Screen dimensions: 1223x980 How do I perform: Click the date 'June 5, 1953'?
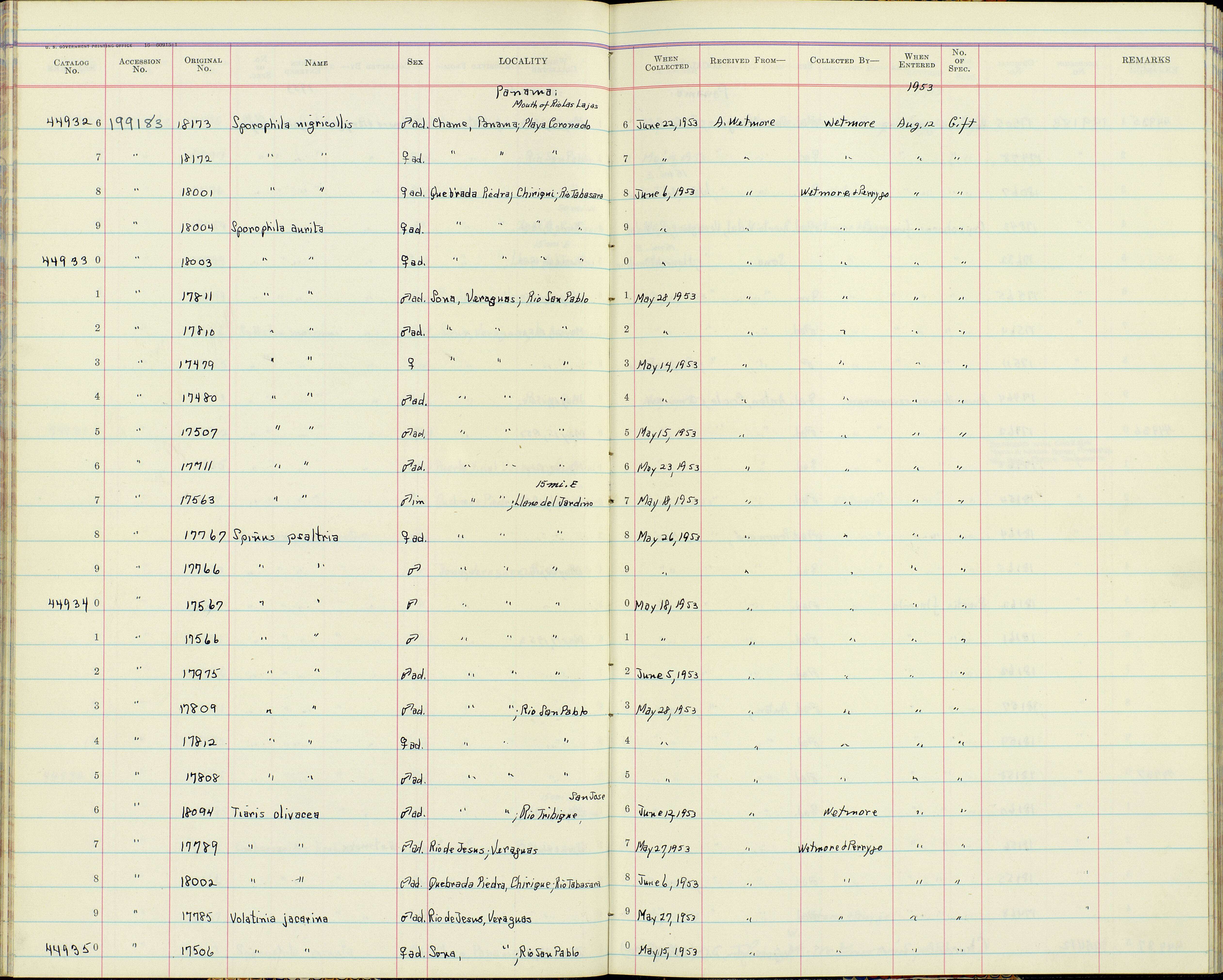(667, 674)
